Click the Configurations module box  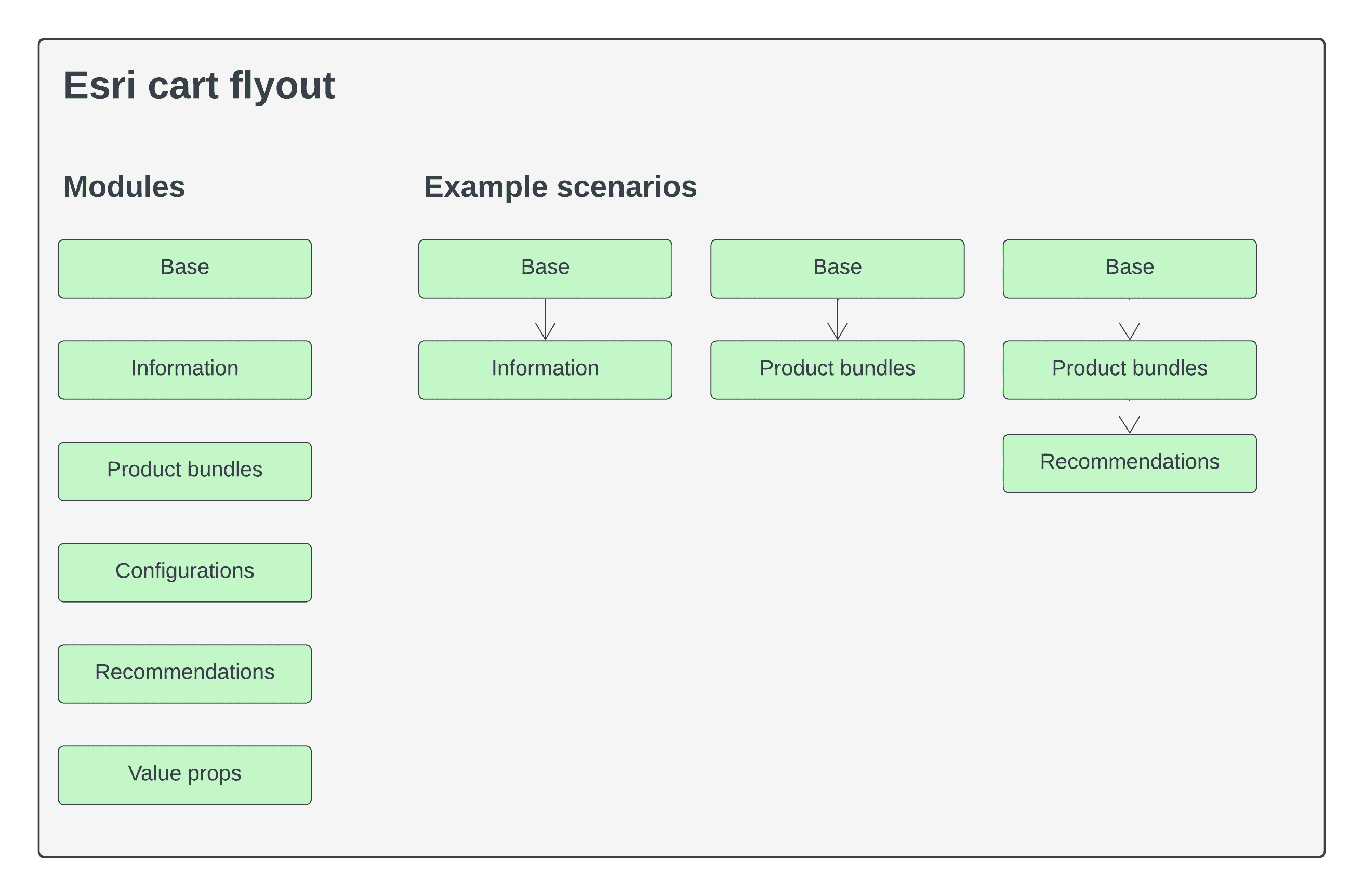(x=184, y=573)
